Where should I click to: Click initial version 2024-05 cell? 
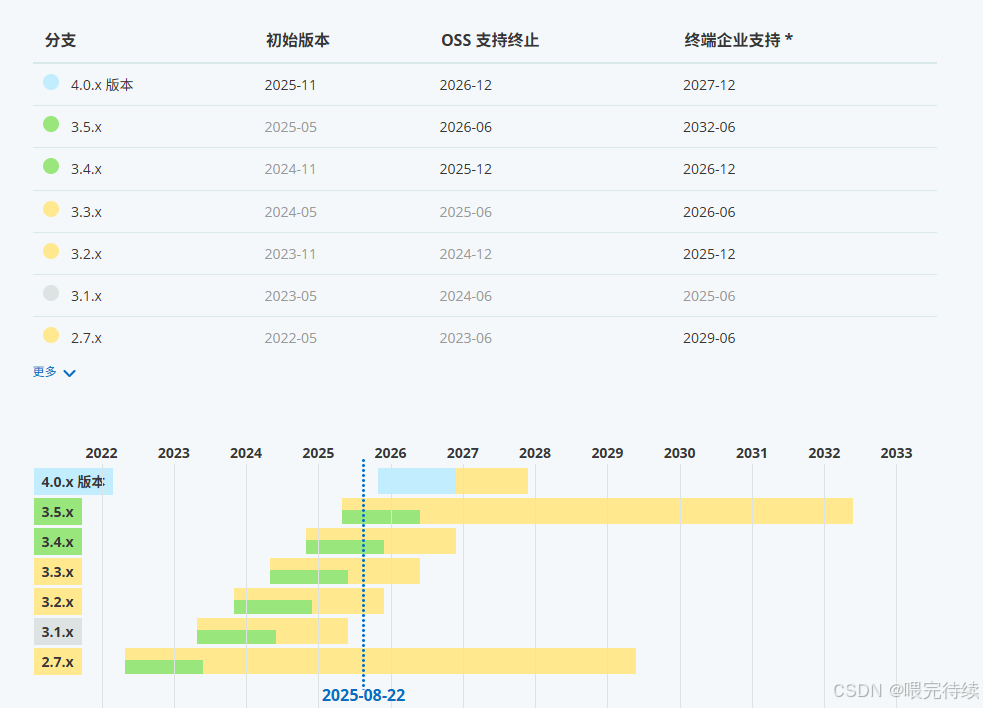tap(290, 212)
